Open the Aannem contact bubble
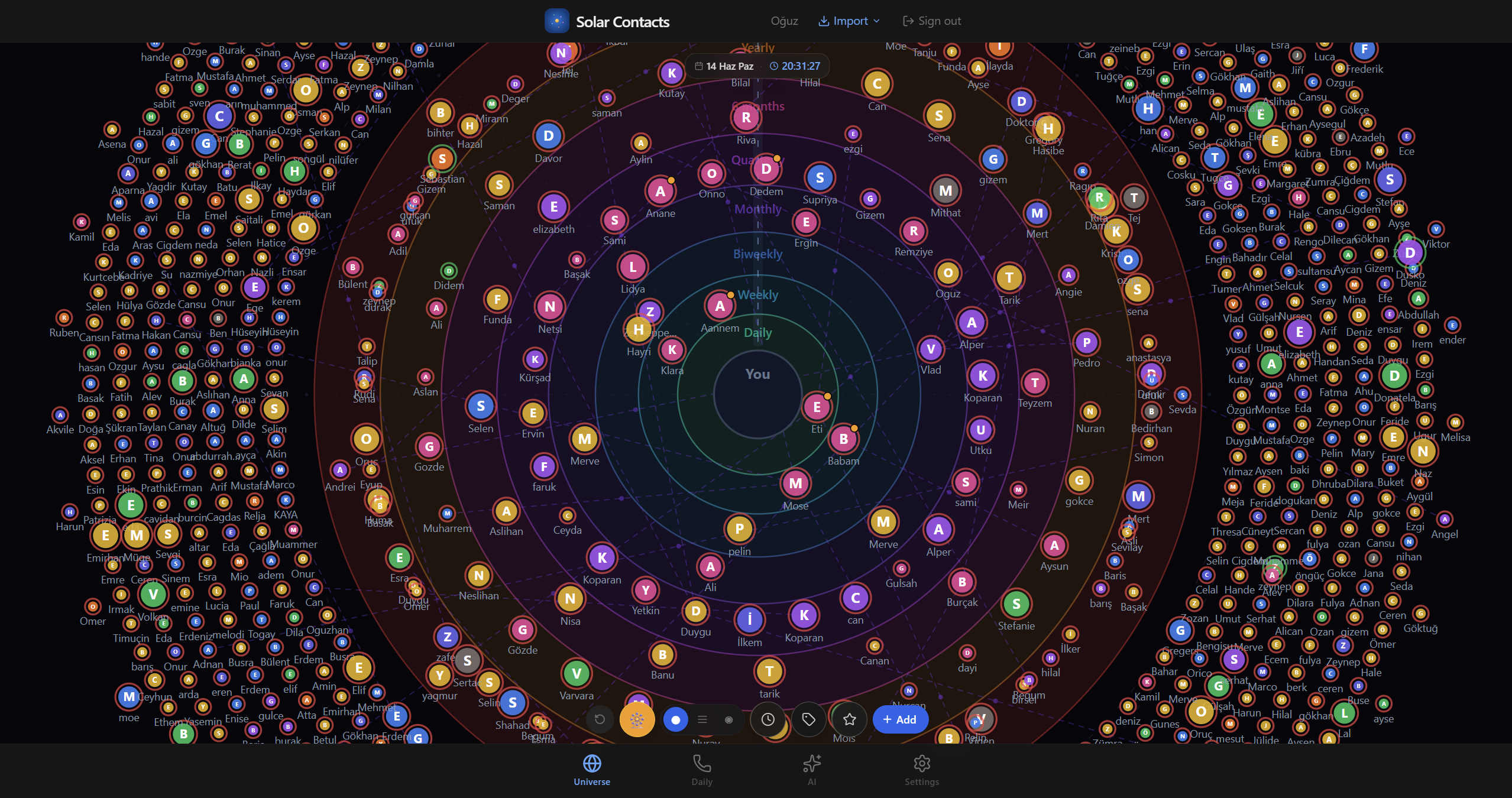The height and width of the screenshot is (798, 1512). point(720,306)
